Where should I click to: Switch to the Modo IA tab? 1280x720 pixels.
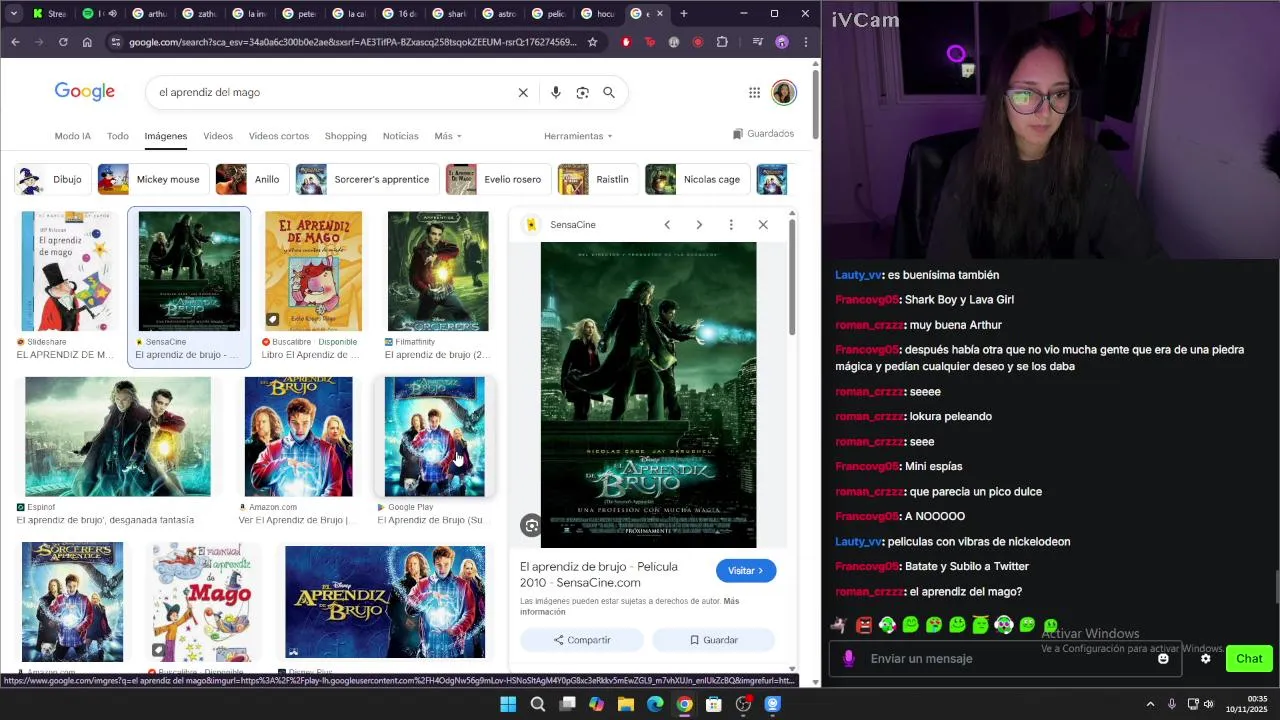pyautogui.click(x=72, y=136)
